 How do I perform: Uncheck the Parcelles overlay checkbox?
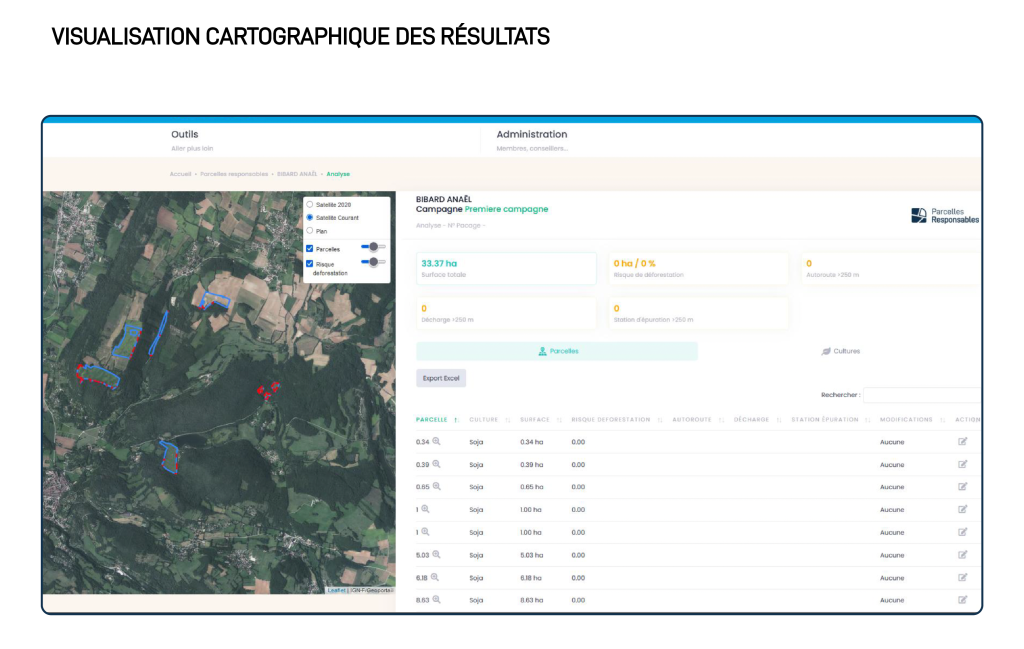[x=310, y=248]
